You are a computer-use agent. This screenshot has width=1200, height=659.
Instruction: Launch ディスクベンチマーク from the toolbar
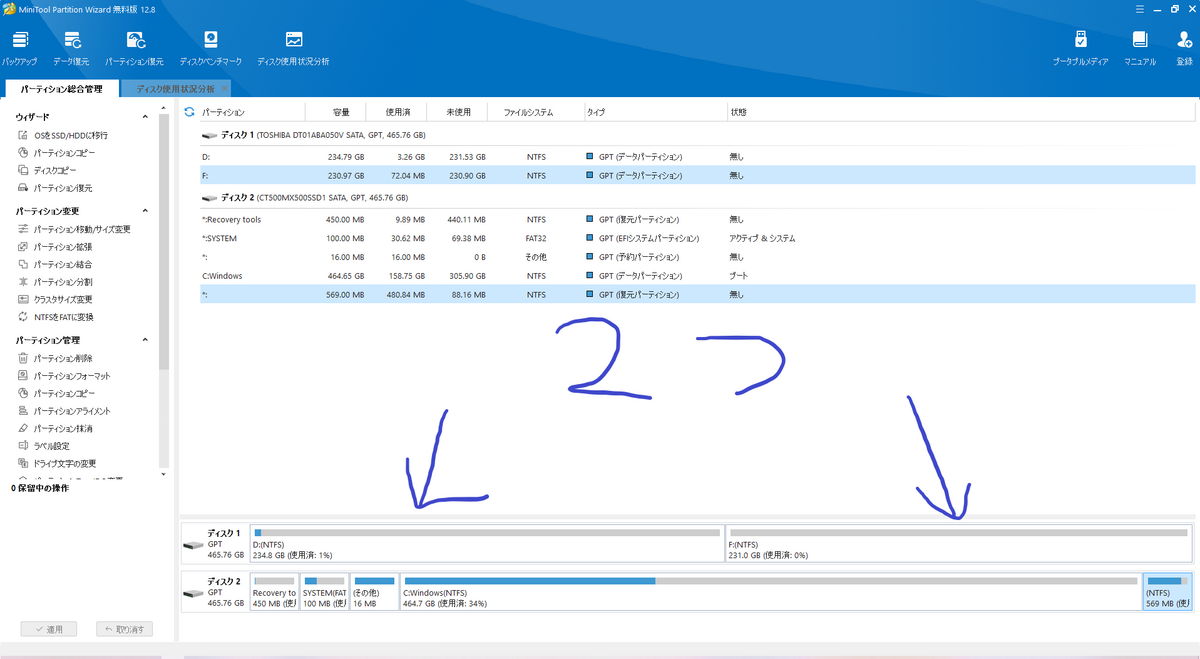point(211,49)
